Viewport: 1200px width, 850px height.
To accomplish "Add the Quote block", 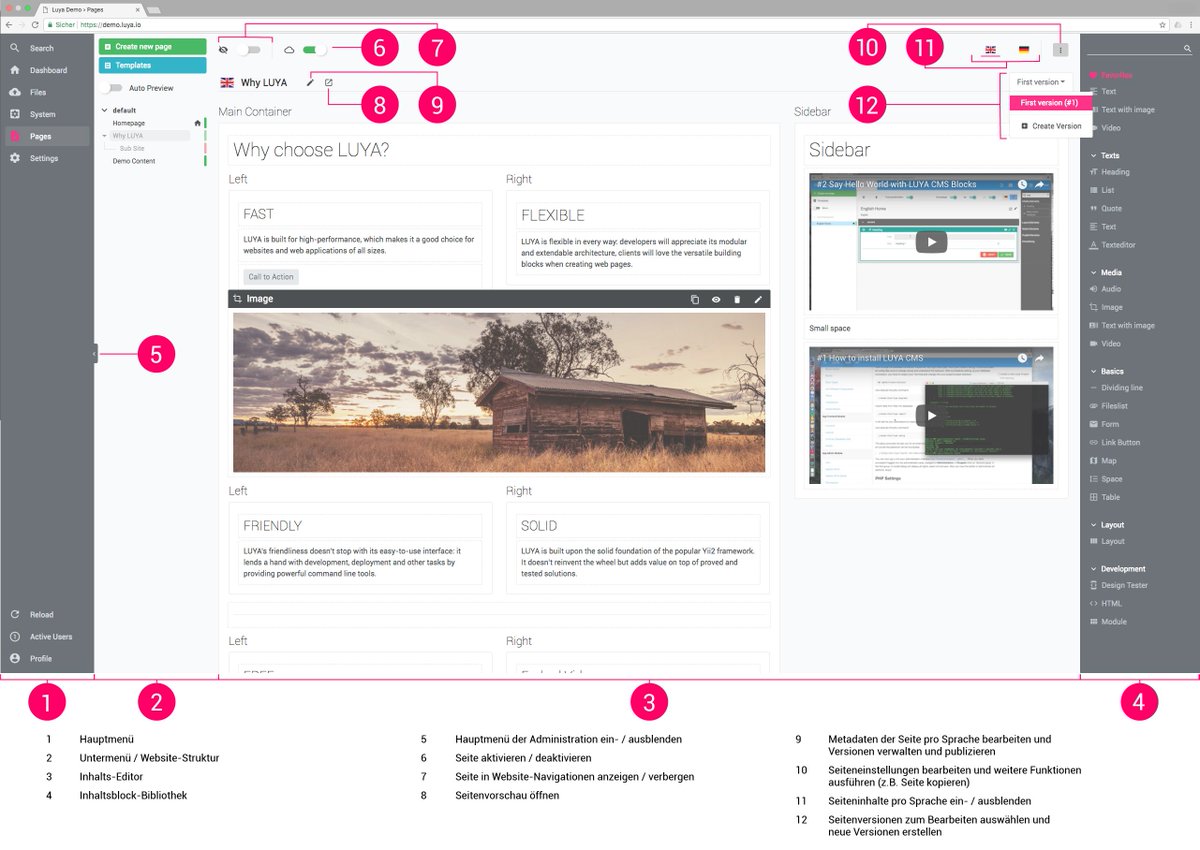I will tap(1111, 209).
